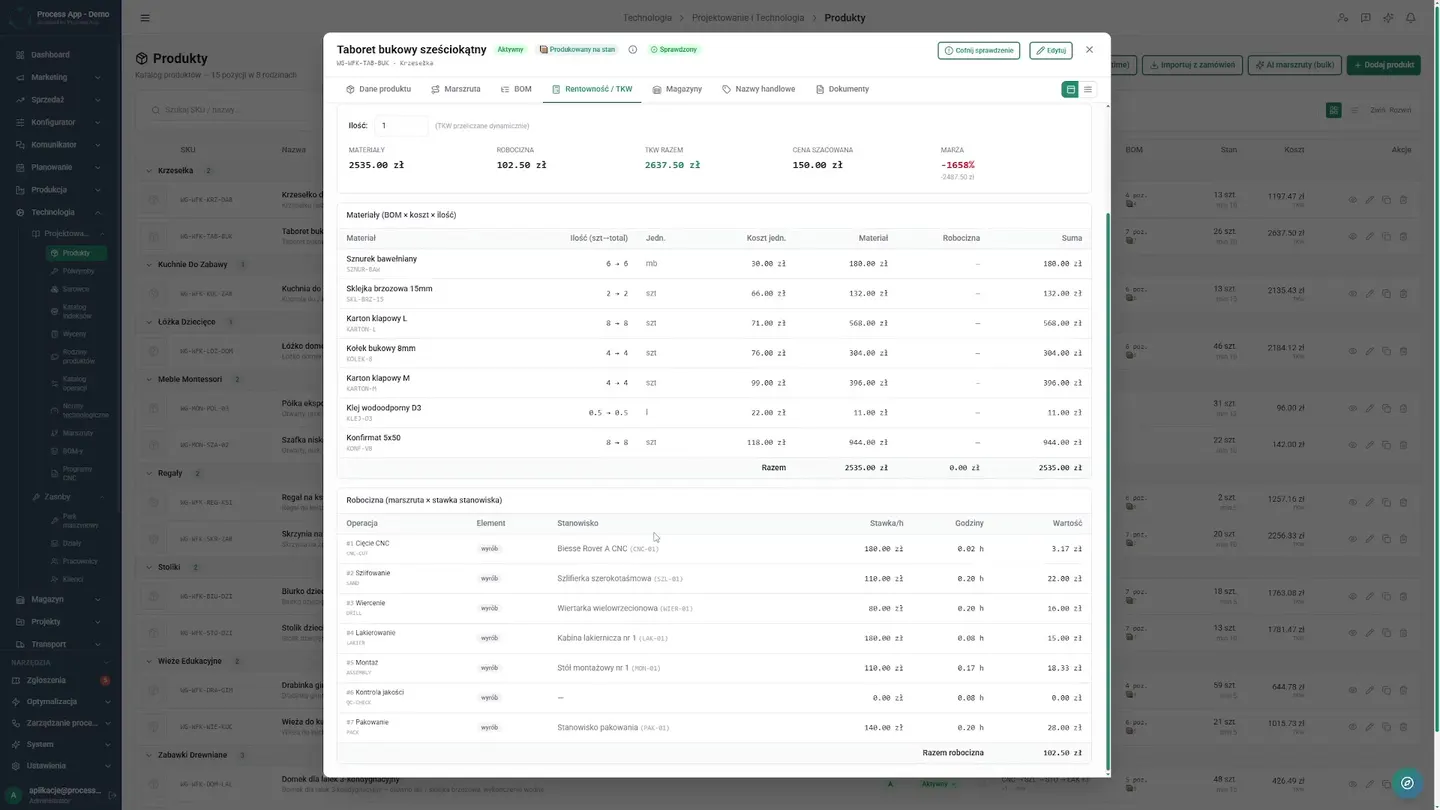This screenshot has width=1440, height=810.
Task: Select the Rentowność / TKW tab
Action: pyautogui.click(x=592, y=89)
